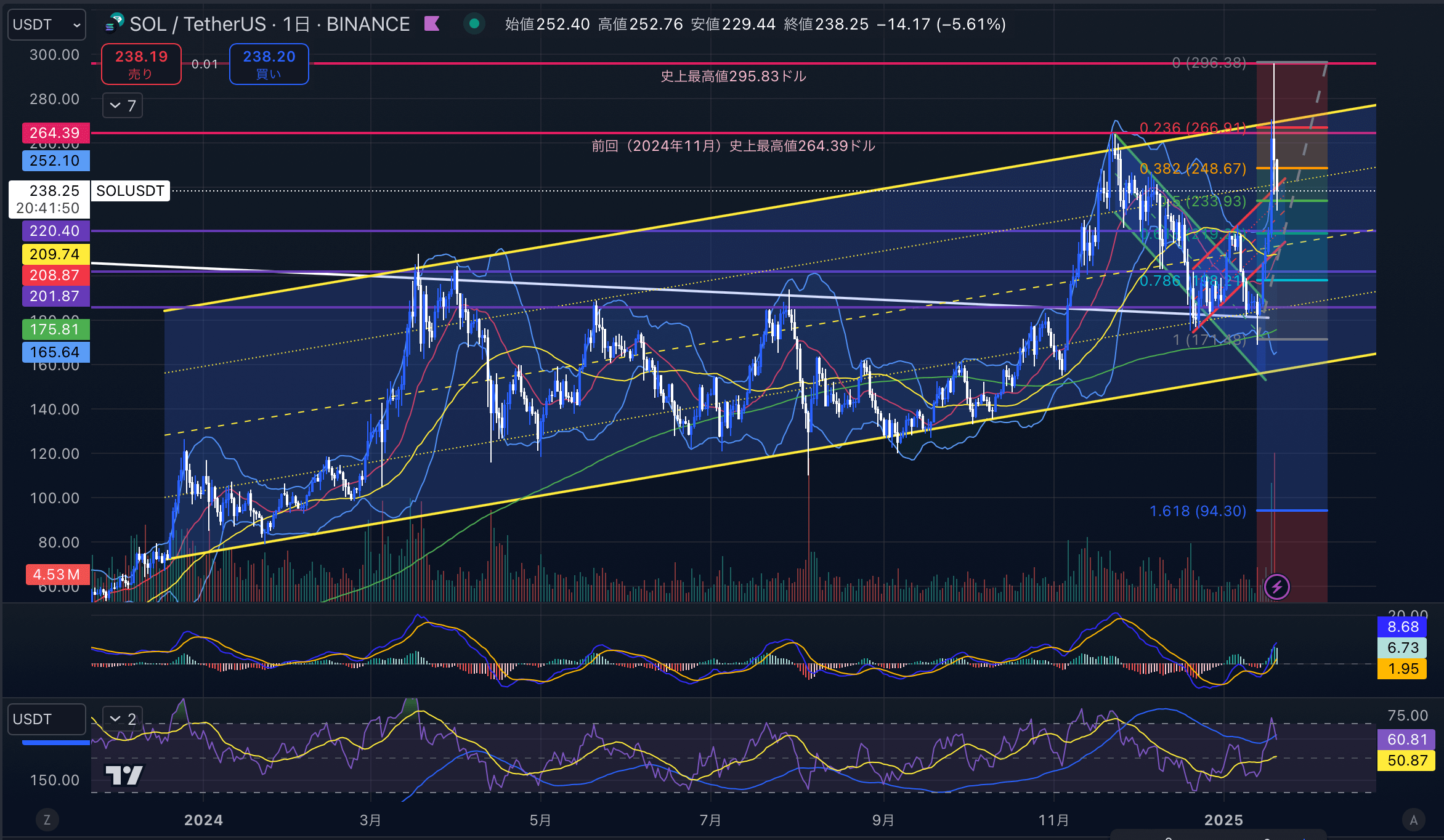This screenshot has height=840, width=1444.
Task: Click the Z timezone button
Action: 47,820
